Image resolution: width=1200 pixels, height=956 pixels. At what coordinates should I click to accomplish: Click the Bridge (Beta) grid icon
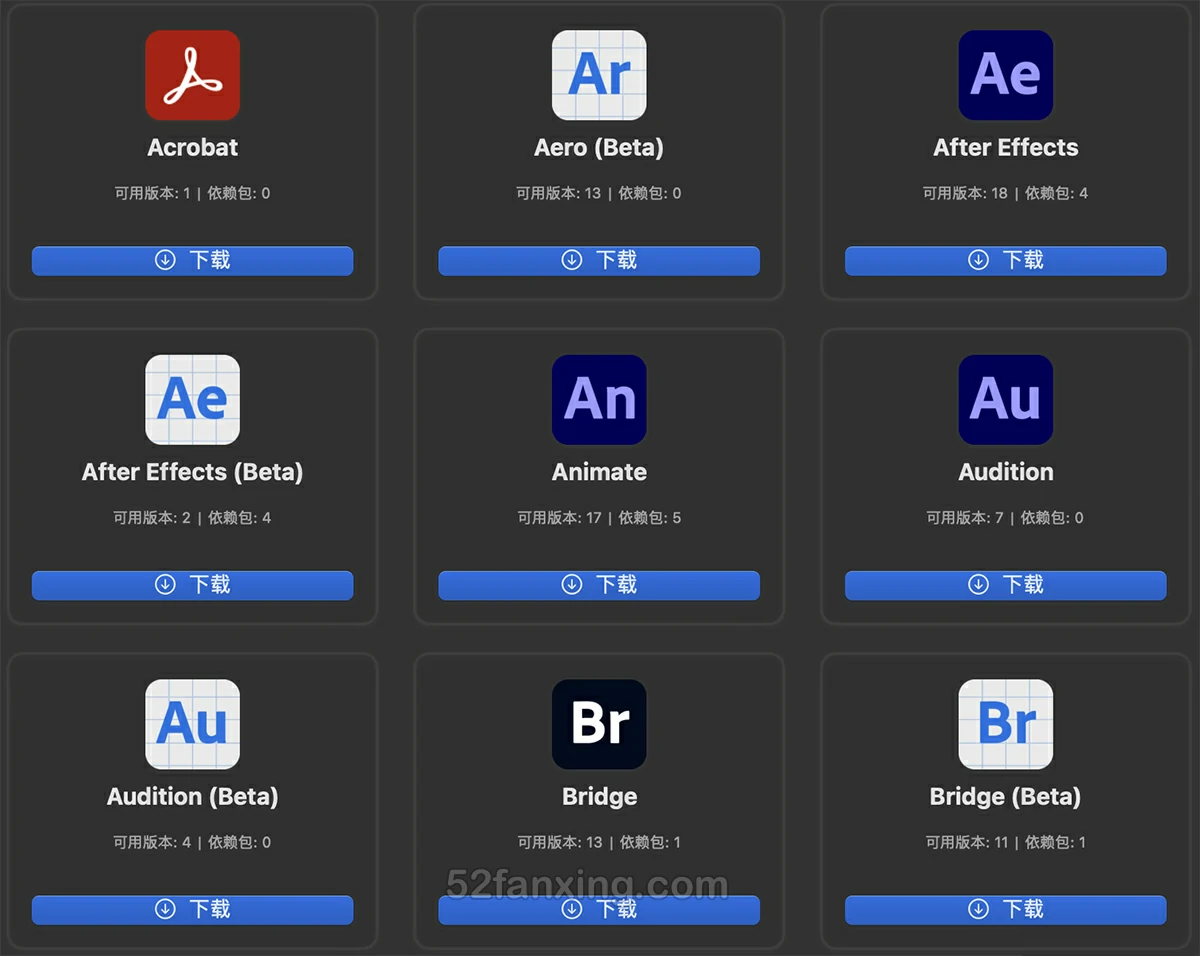pos(1006,725)
